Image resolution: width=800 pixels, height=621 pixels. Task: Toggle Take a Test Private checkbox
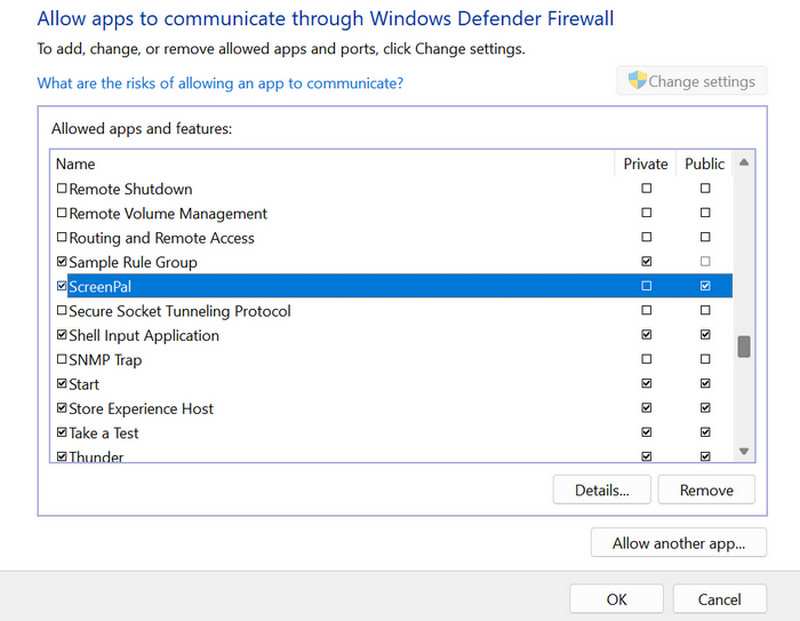tap(646, 433)
